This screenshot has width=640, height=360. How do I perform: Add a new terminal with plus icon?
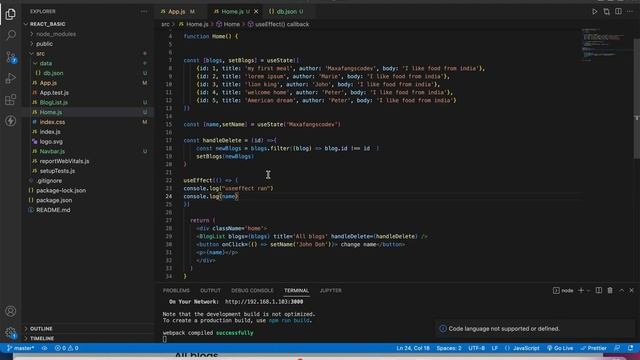pos(581,290)
